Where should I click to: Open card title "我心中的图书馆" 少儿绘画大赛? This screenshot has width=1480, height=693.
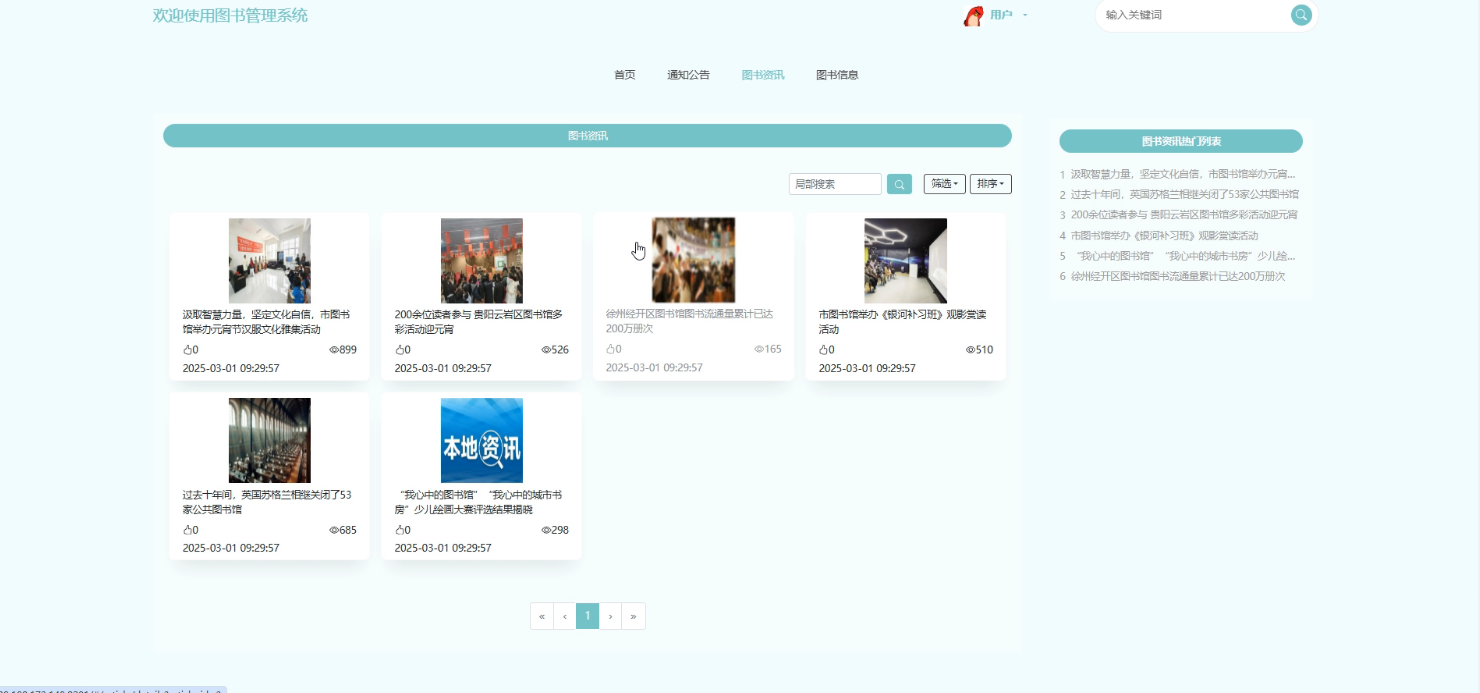point(478,502)
